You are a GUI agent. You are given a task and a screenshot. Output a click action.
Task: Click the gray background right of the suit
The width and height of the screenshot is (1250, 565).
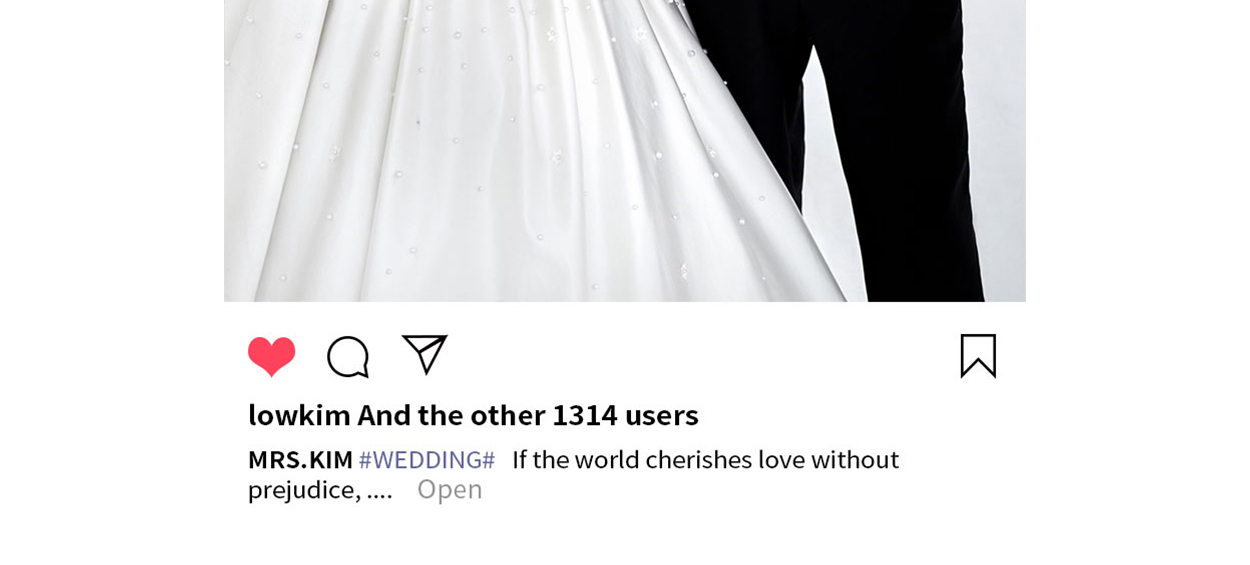pyautogui.click(x=1003, y=150)
